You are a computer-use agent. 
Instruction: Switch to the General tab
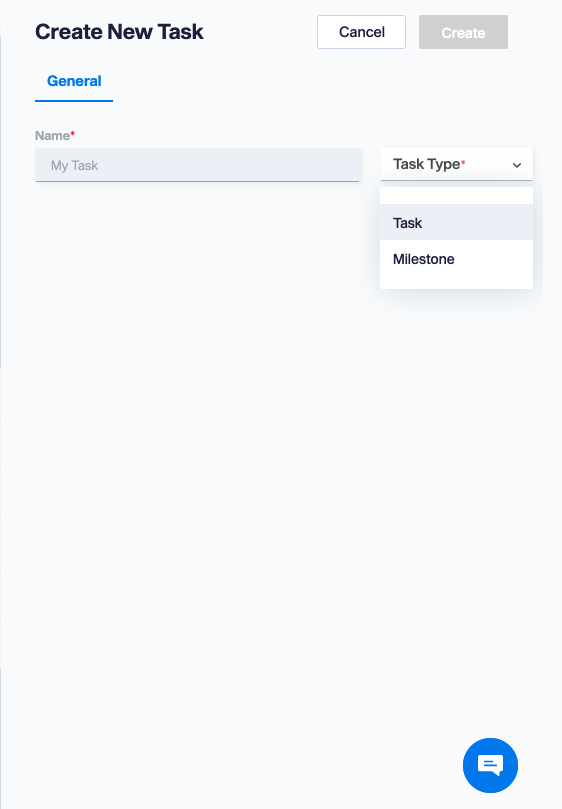click(x=74, y=81)
